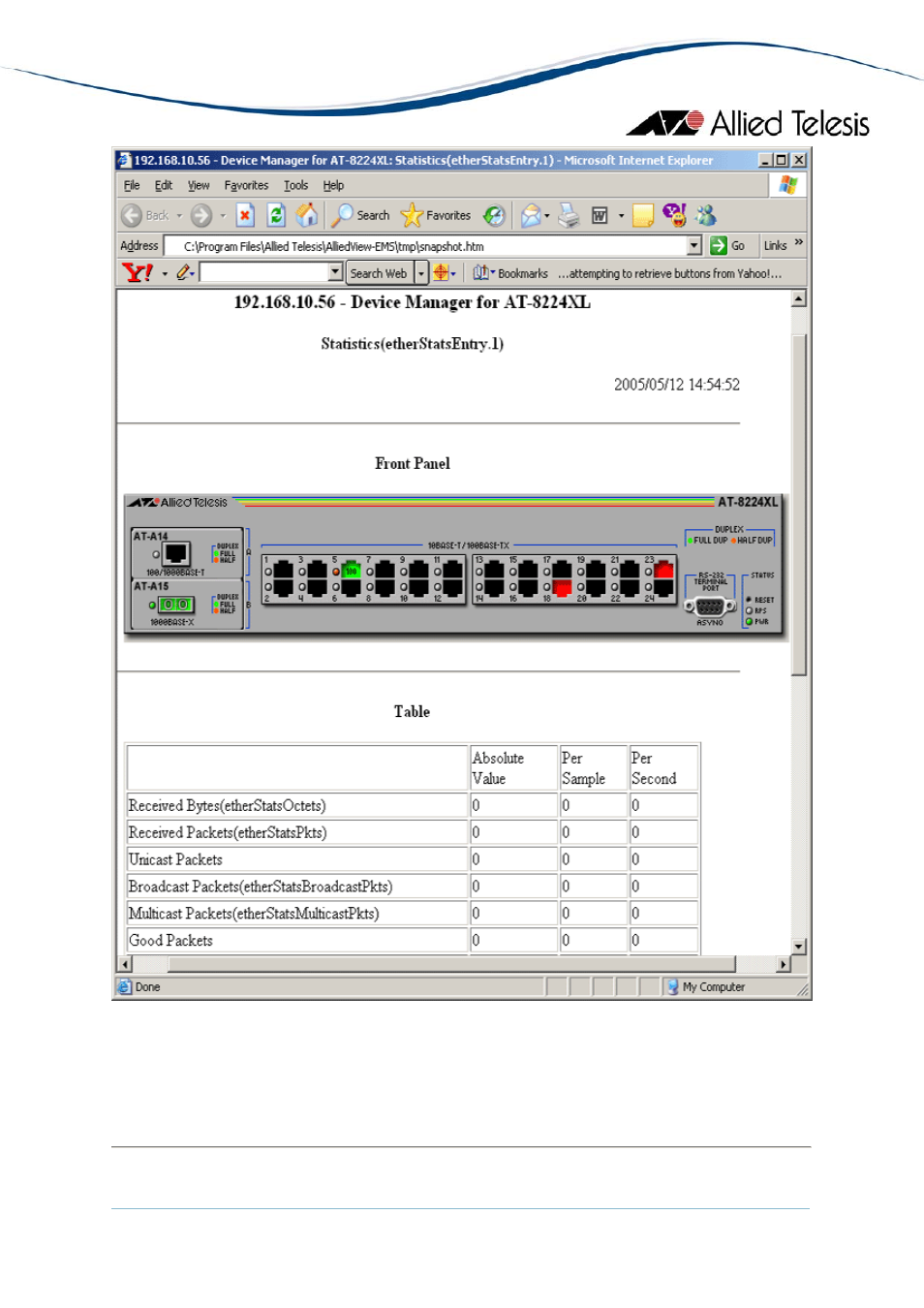The height and width of the screenshot is (1308, 924).
Task: Click the My Computer zone icon
Action: pos(673,986)
